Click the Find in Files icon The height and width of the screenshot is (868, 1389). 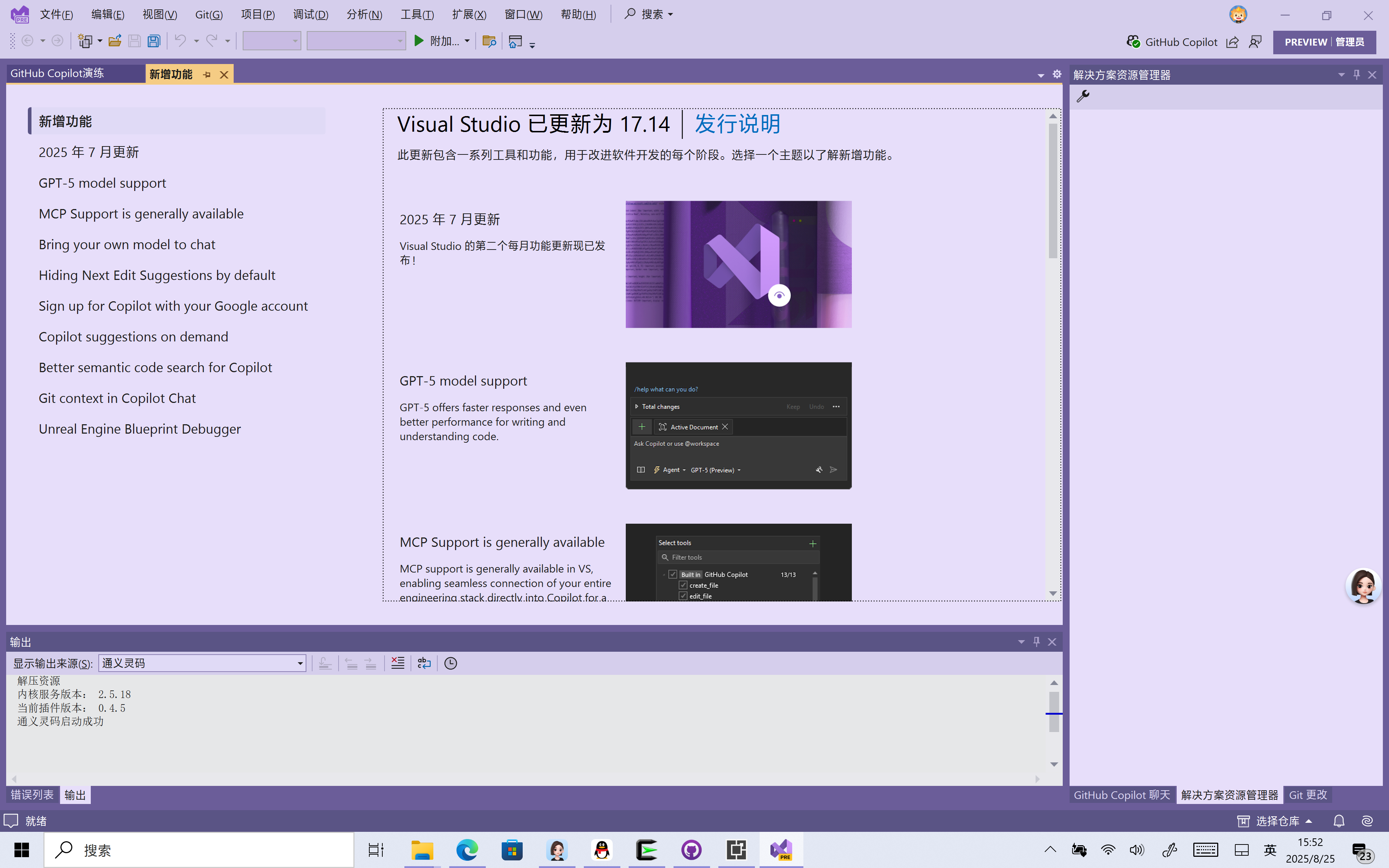488,41
